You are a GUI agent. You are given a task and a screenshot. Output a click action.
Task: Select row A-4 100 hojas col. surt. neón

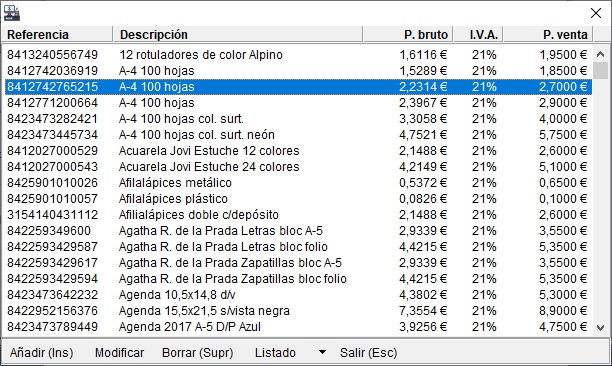[x=299, y=135]
